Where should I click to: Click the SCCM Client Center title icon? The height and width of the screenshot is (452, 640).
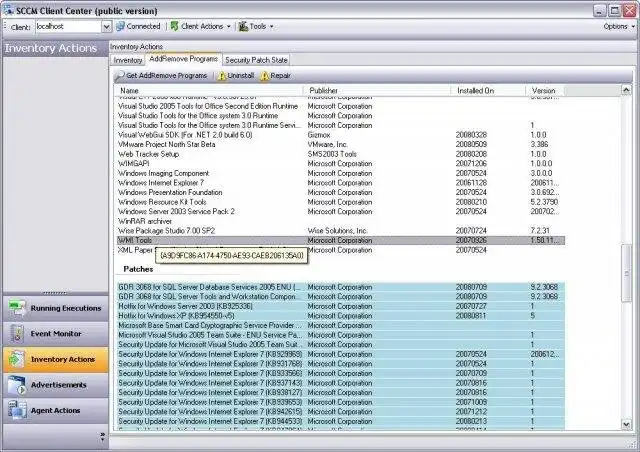[8, 10]
